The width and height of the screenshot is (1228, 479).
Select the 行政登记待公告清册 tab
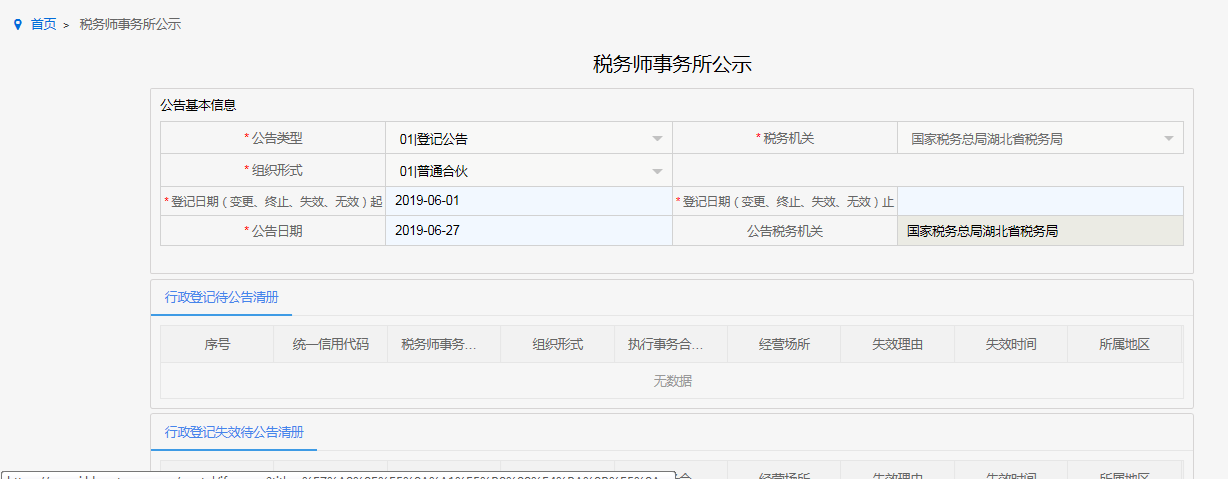tap(222, 297)
